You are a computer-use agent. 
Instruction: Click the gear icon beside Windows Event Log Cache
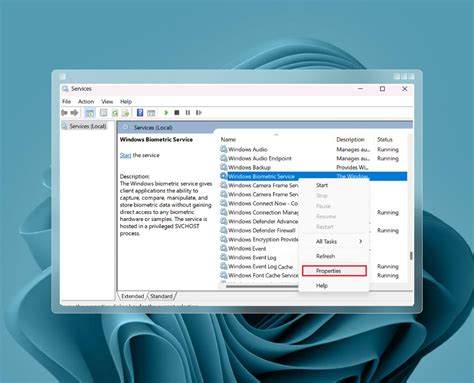coord(224,266)
